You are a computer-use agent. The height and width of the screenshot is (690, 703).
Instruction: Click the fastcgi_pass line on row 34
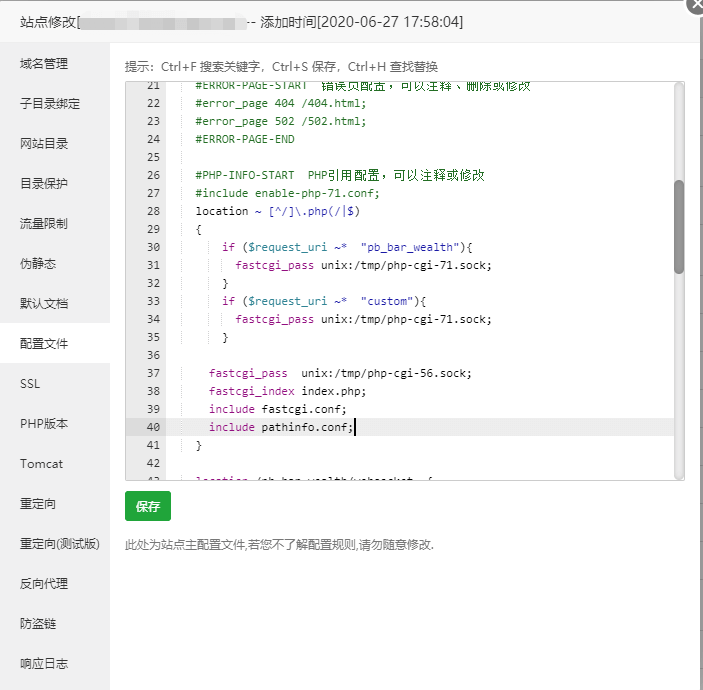click(x=364, y=319)
